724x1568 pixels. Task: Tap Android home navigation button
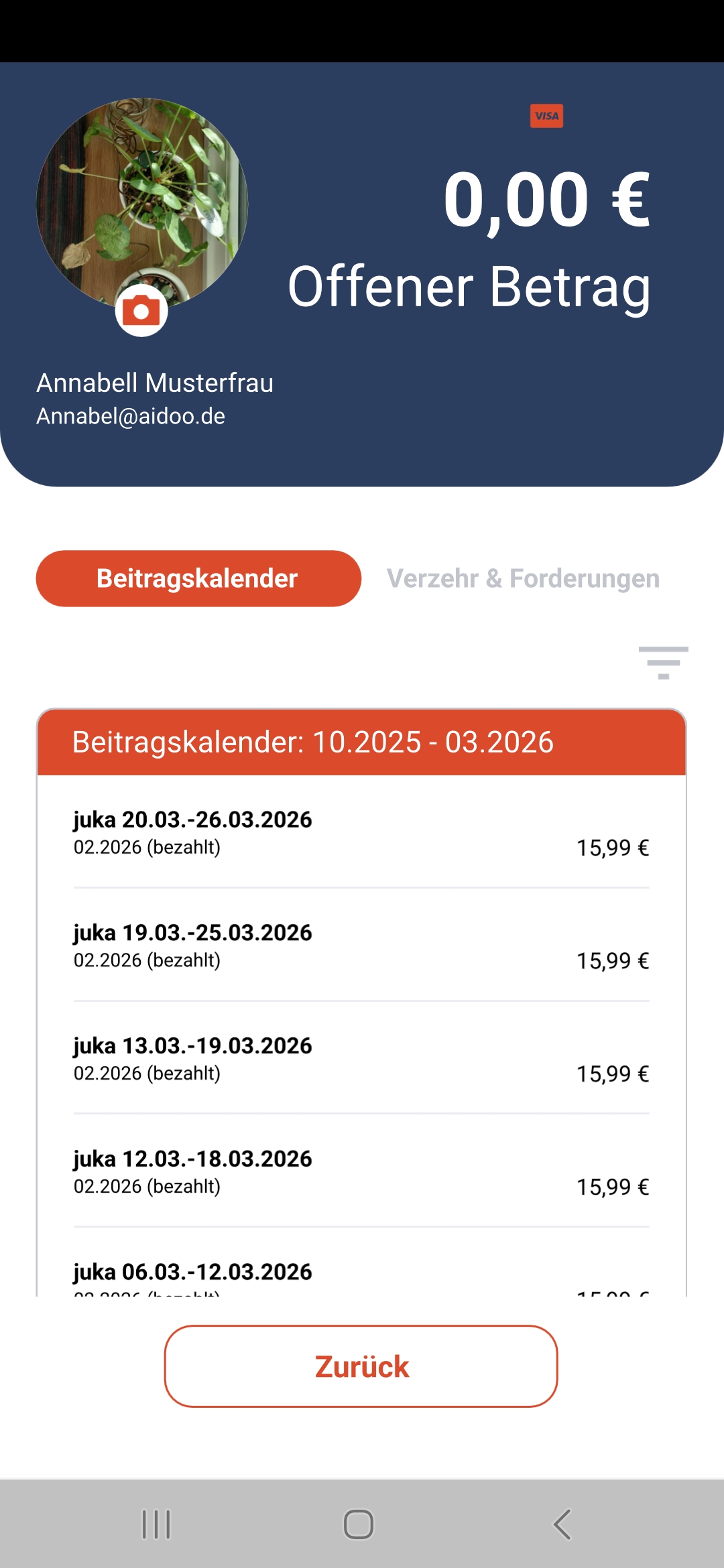[x=359, y=1524]
